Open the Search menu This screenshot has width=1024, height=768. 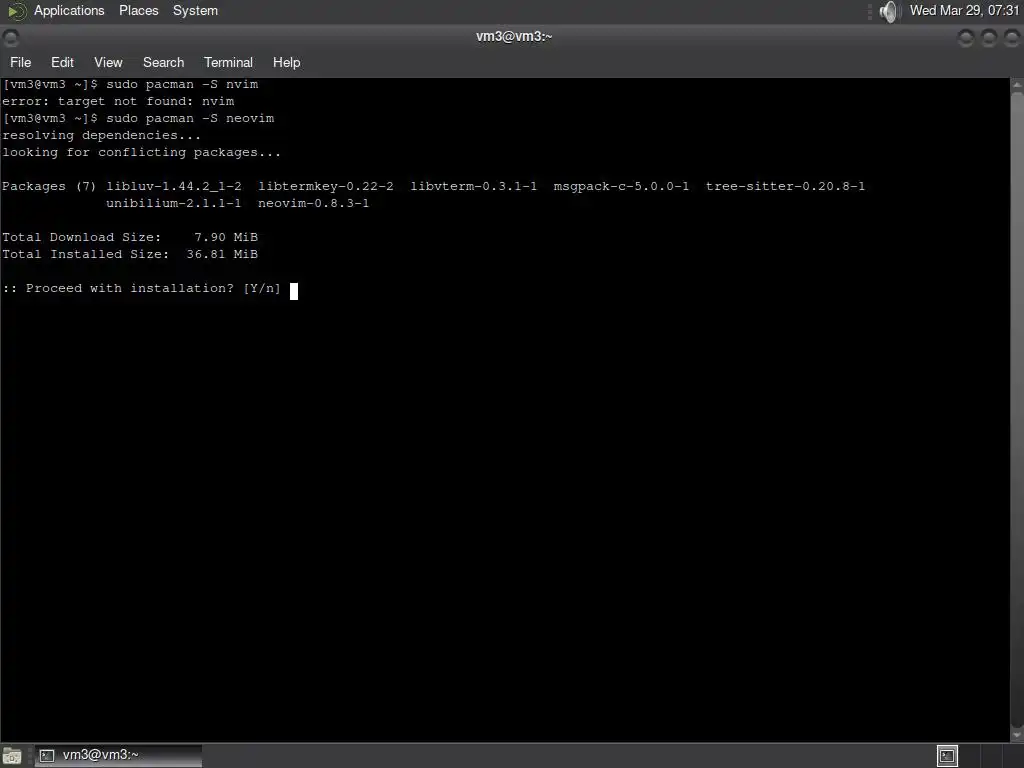point(163,63)
